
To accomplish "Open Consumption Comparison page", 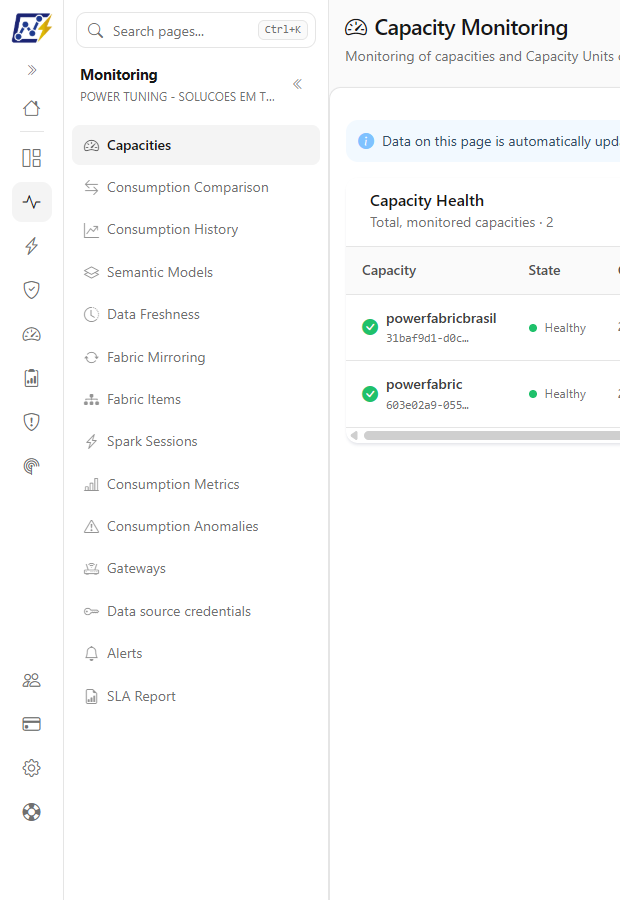I will 196,187.
